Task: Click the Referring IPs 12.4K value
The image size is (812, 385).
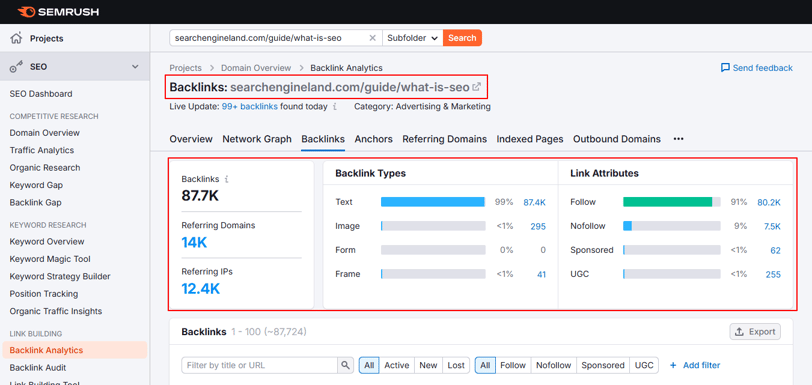Action: click(x=200, y=288)
